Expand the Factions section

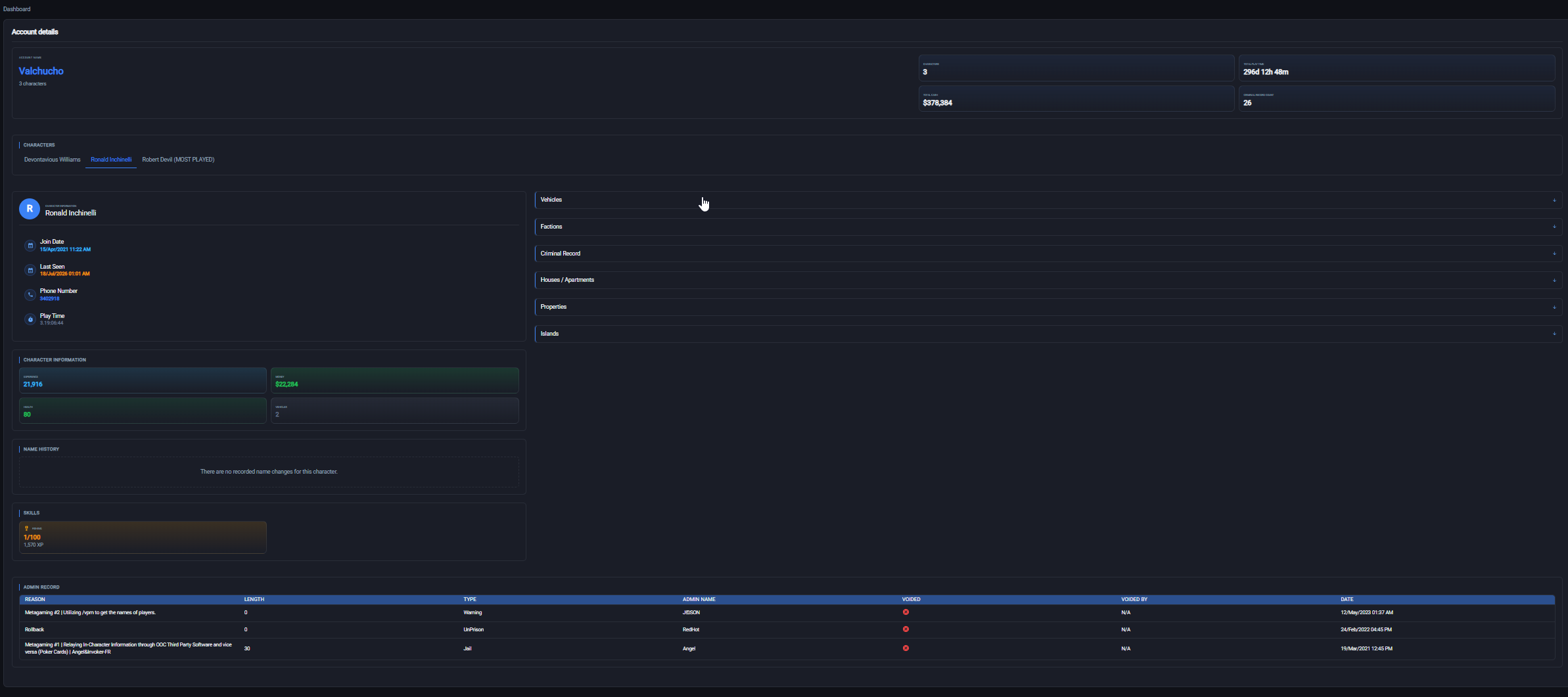point(1048,227)
